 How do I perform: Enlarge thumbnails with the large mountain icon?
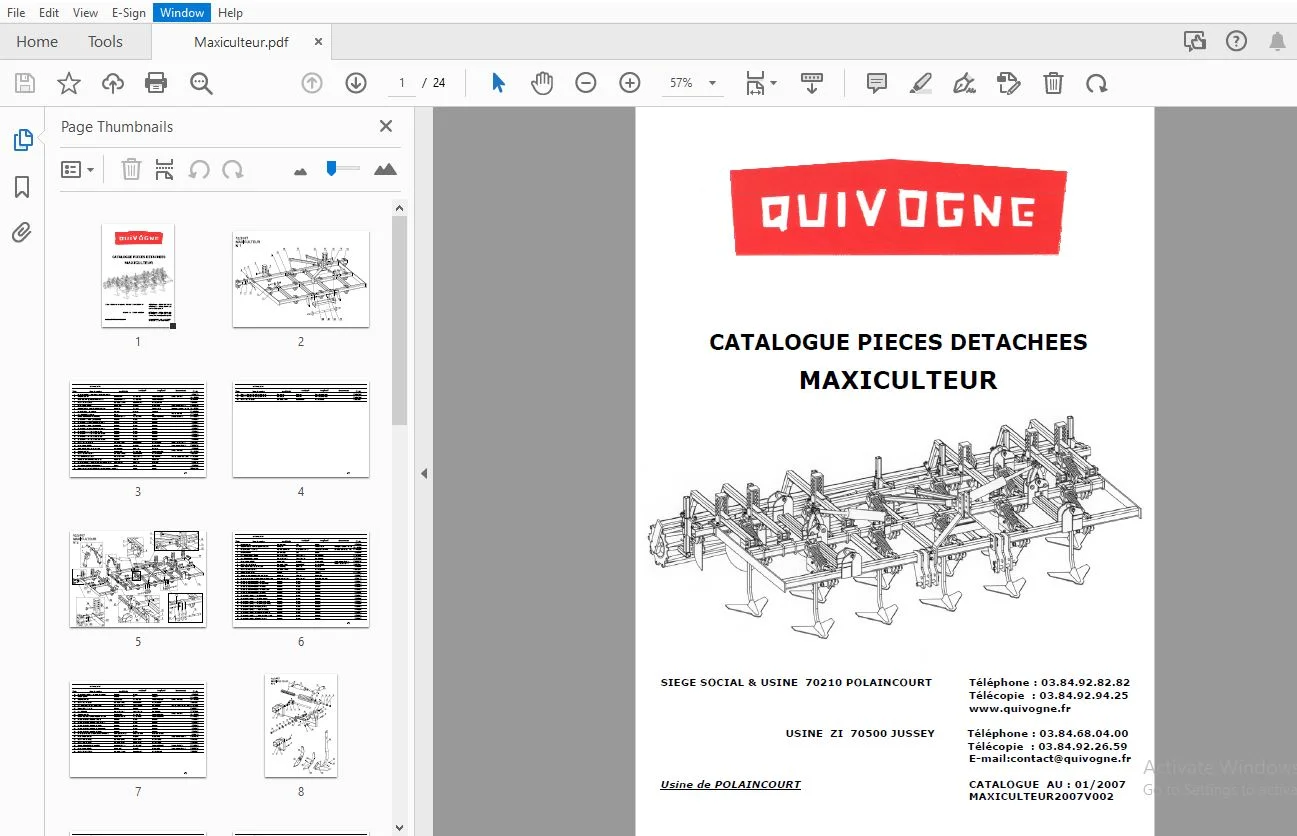click(x=385, y=170)
